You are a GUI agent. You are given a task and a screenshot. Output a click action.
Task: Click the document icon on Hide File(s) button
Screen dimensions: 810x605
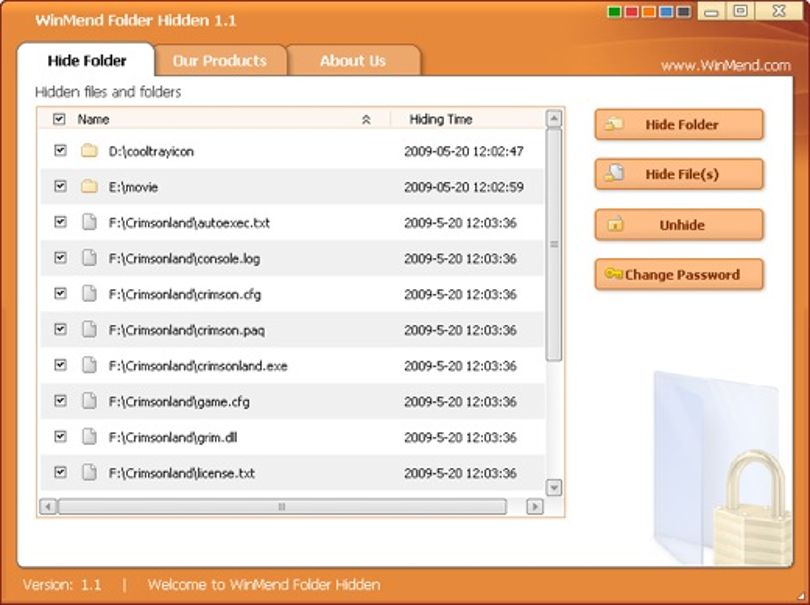(614, 174)
